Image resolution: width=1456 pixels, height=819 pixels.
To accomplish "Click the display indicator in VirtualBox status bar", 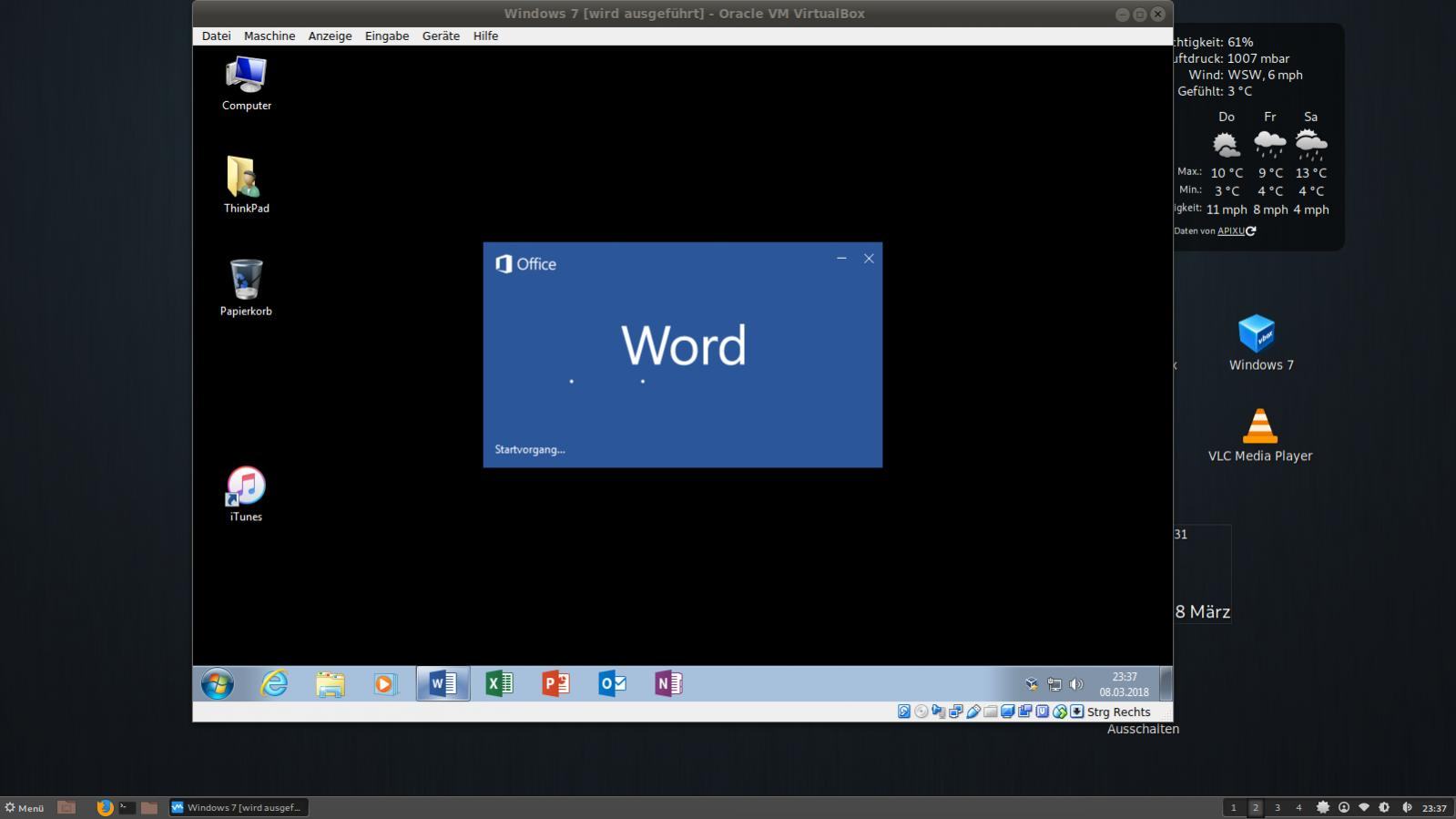I will click(x=1008, y=712).
